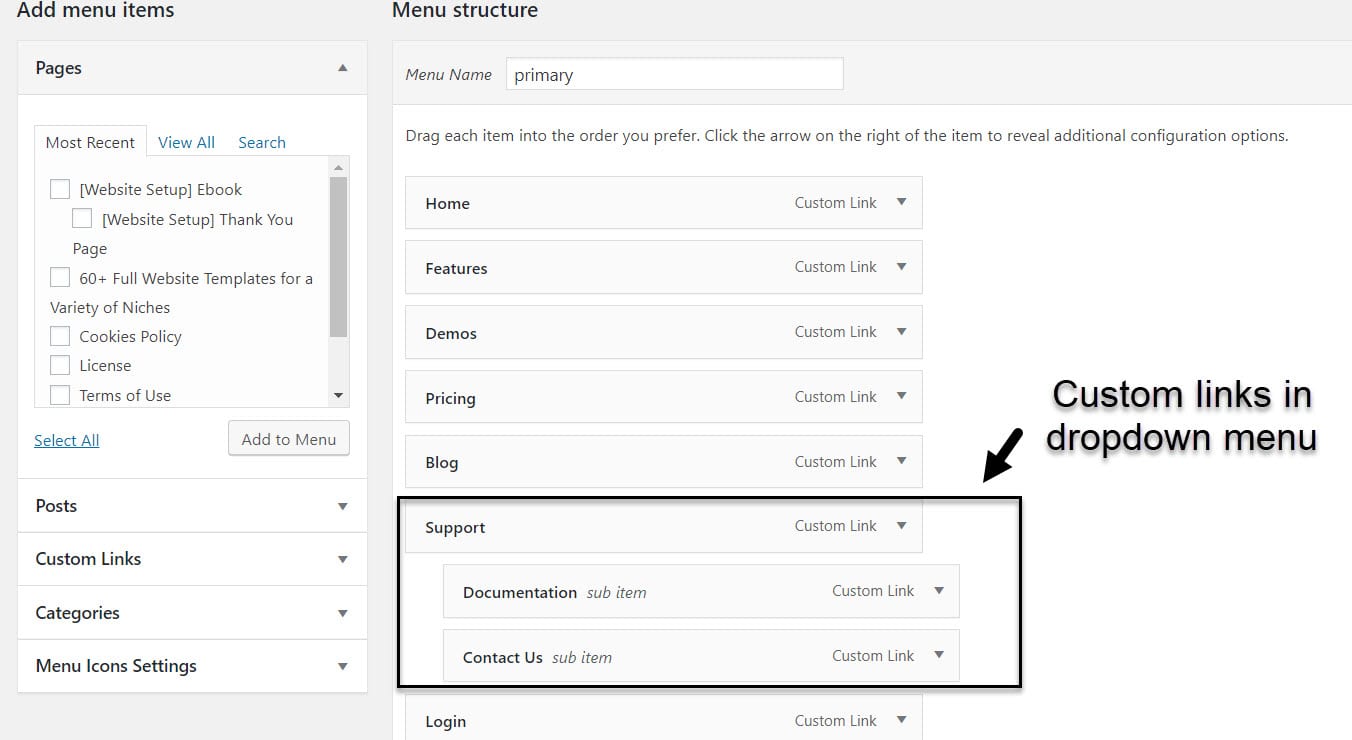Open the Documentation sub item settings
Image resolution: width=1352 pixels, height=740 pixels.
point(939,591)
